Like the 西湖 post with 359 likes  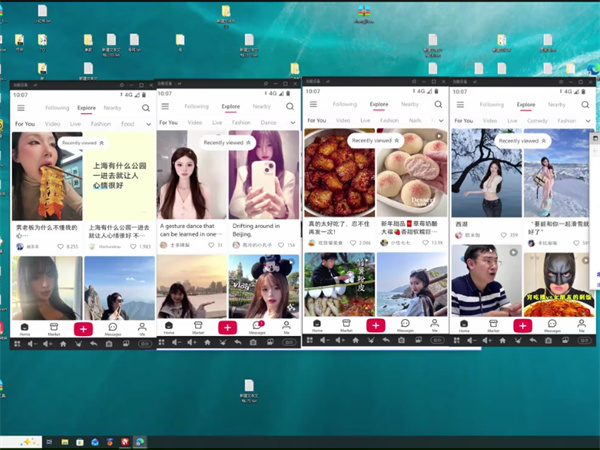coord(504,235)
